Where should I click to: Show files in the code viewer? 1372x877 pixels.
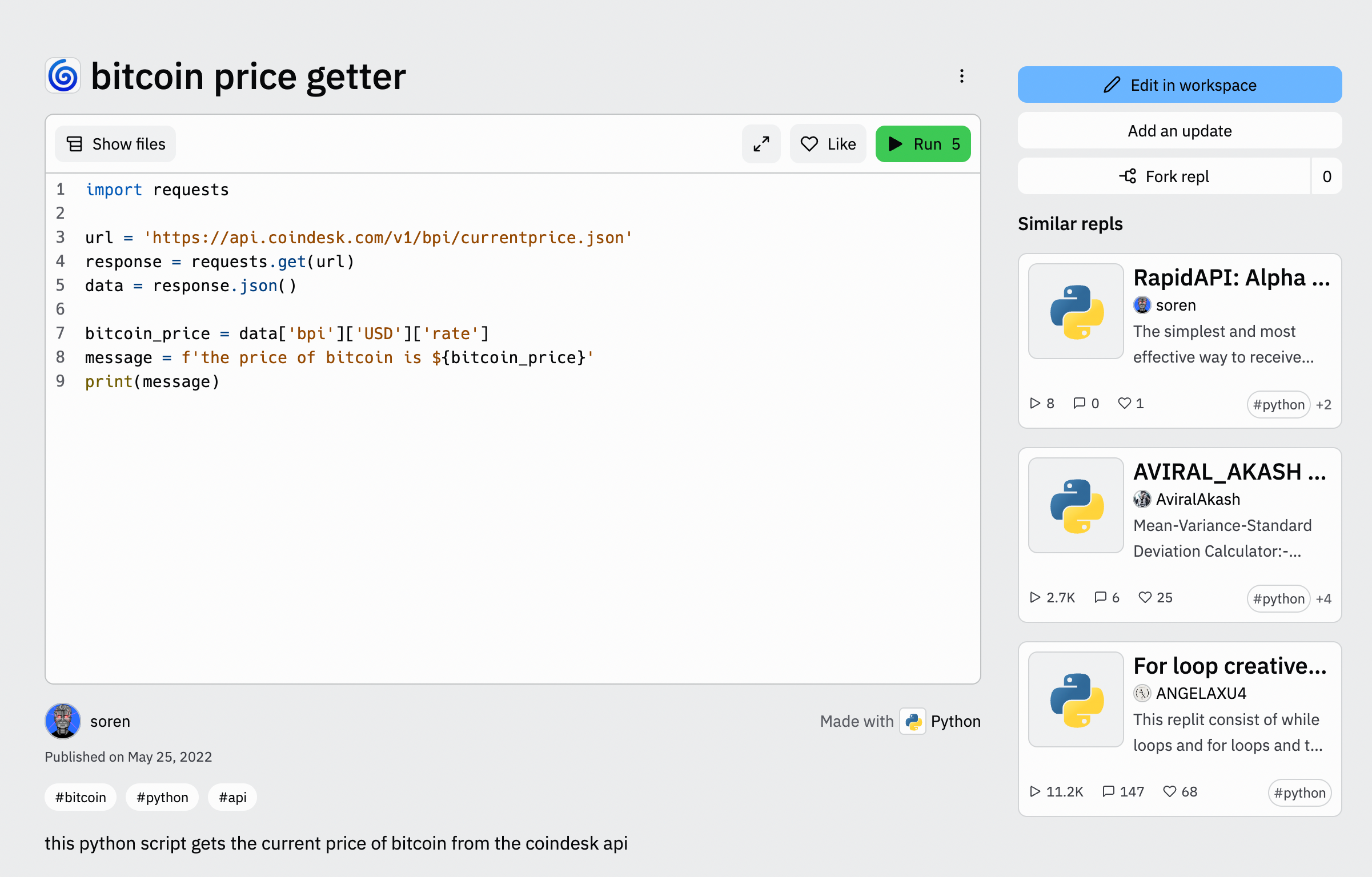coord(115,144)
